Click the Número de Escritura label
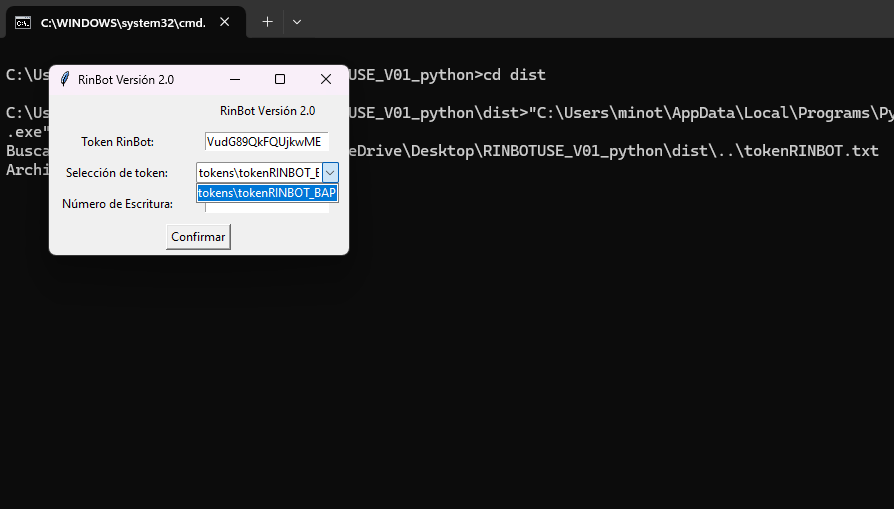This screenshot has height=509, width=894. click(117, 203)
